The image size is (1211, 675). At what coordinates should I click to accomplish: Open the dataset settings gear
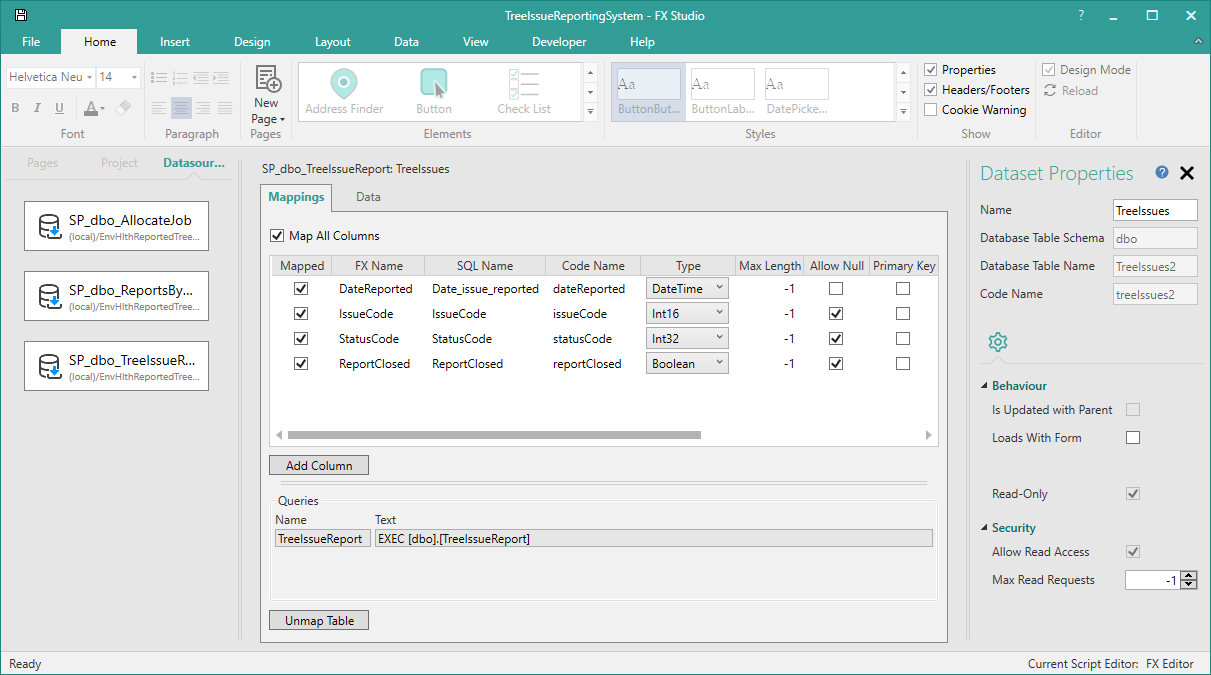[x=997, y=341]
